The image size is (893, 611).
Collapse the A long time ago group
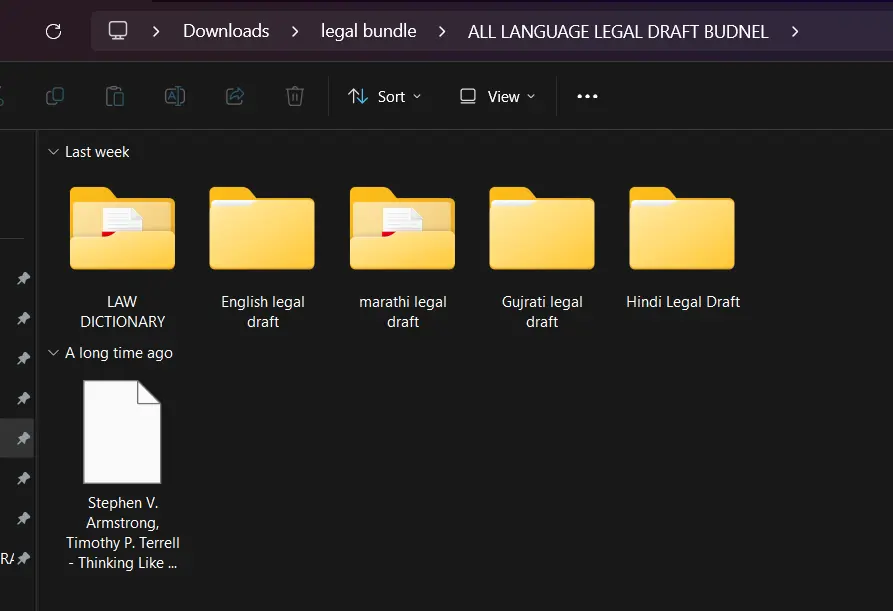pyautogui.click(x=53, y=353)
